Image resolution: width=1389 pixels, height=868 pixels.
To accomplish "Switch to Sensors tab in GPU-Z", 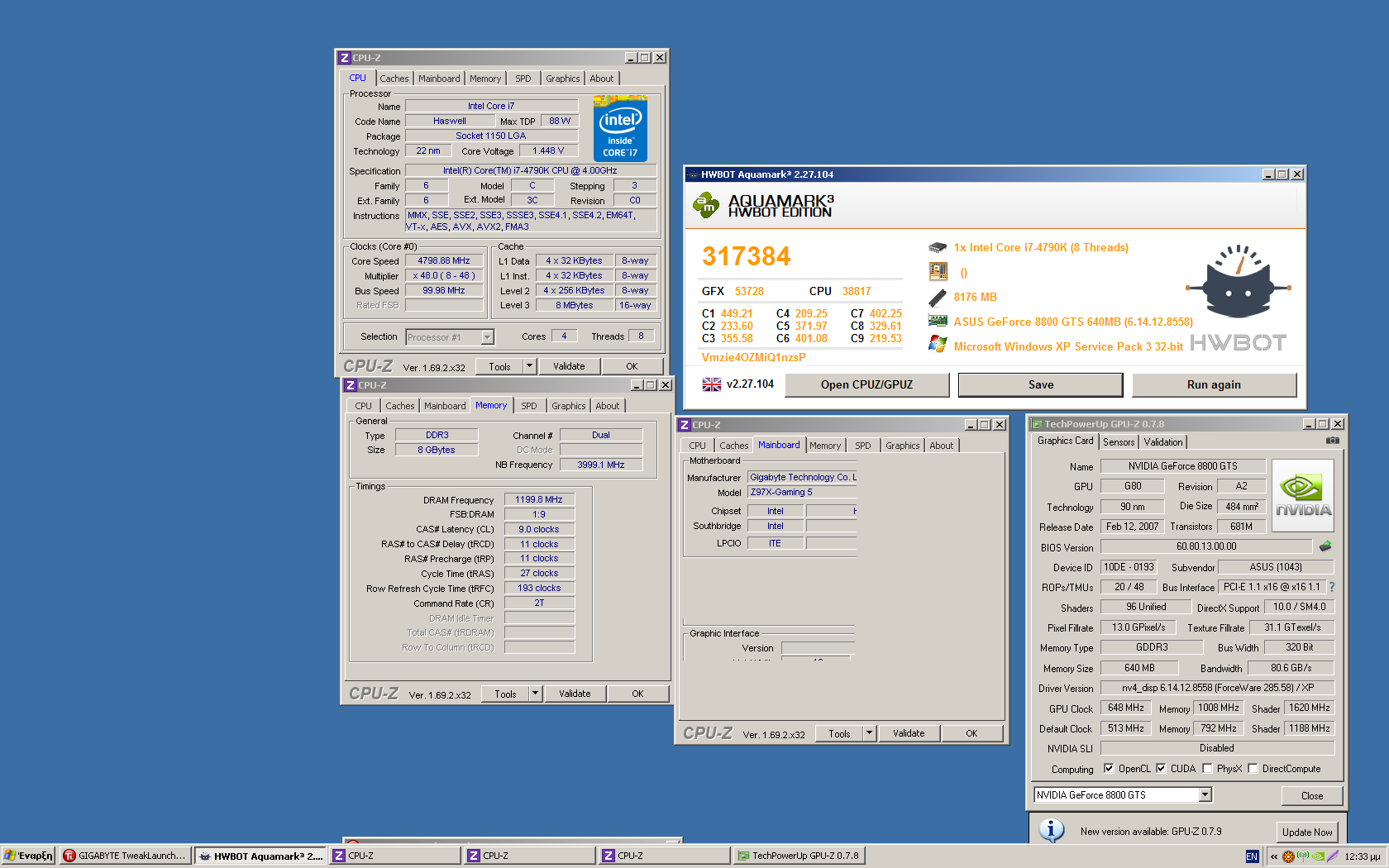I will pos(1119,442).
